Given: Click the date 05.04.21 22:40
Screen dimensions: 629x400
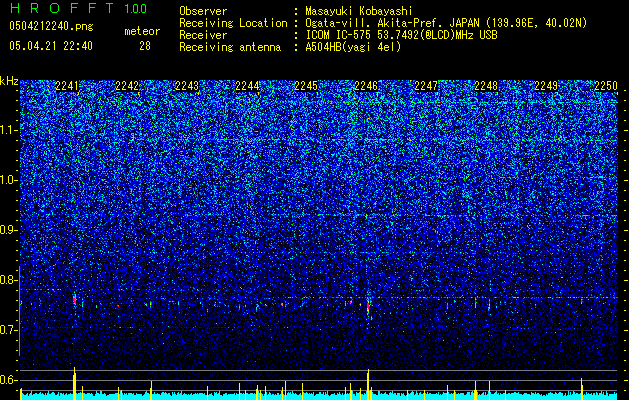Looking at the screenshot, I should (x=51, y=46).
